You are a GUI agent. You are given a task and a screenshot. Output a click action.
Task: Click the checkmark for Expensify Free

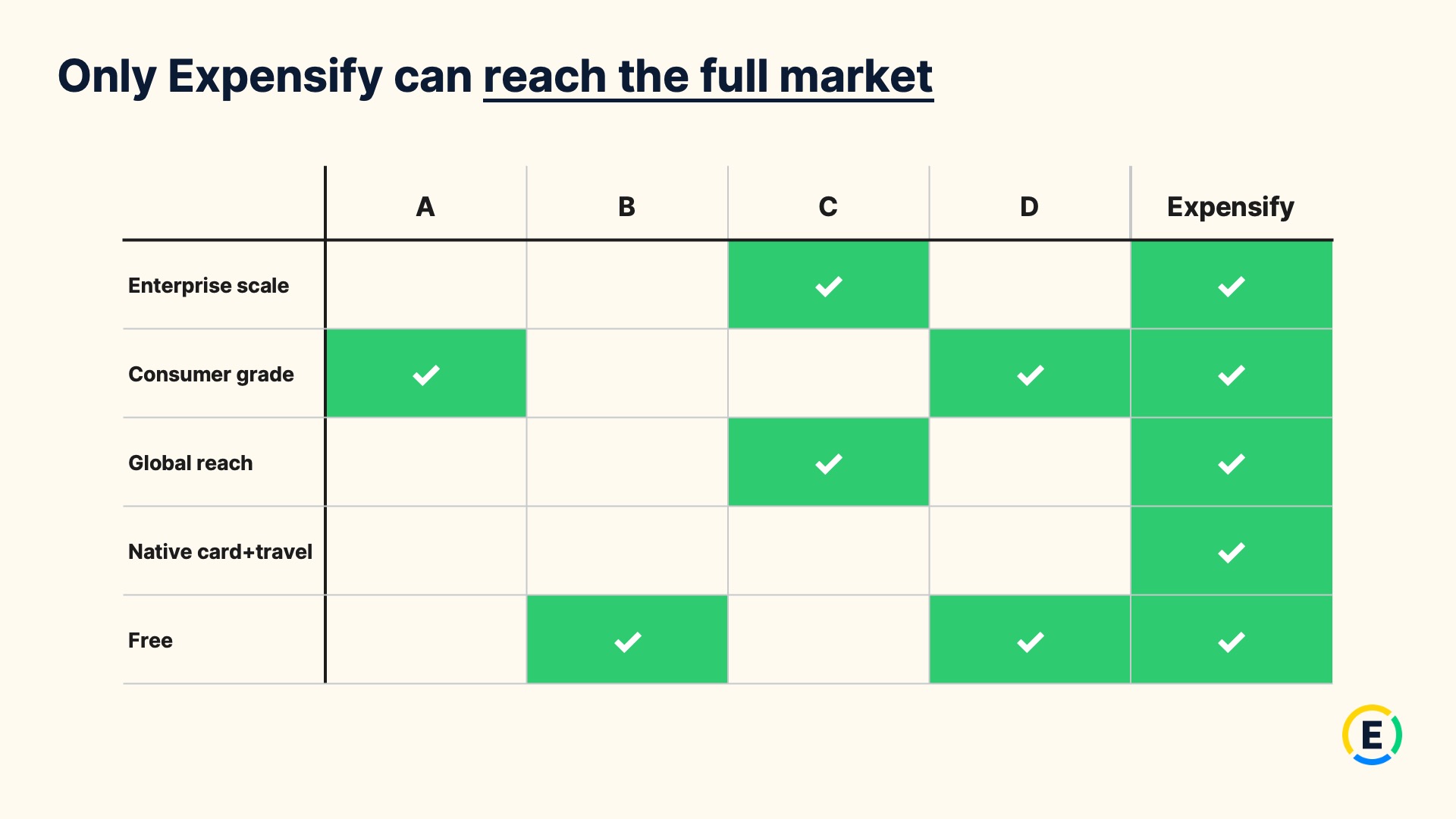pos(1232,642)
